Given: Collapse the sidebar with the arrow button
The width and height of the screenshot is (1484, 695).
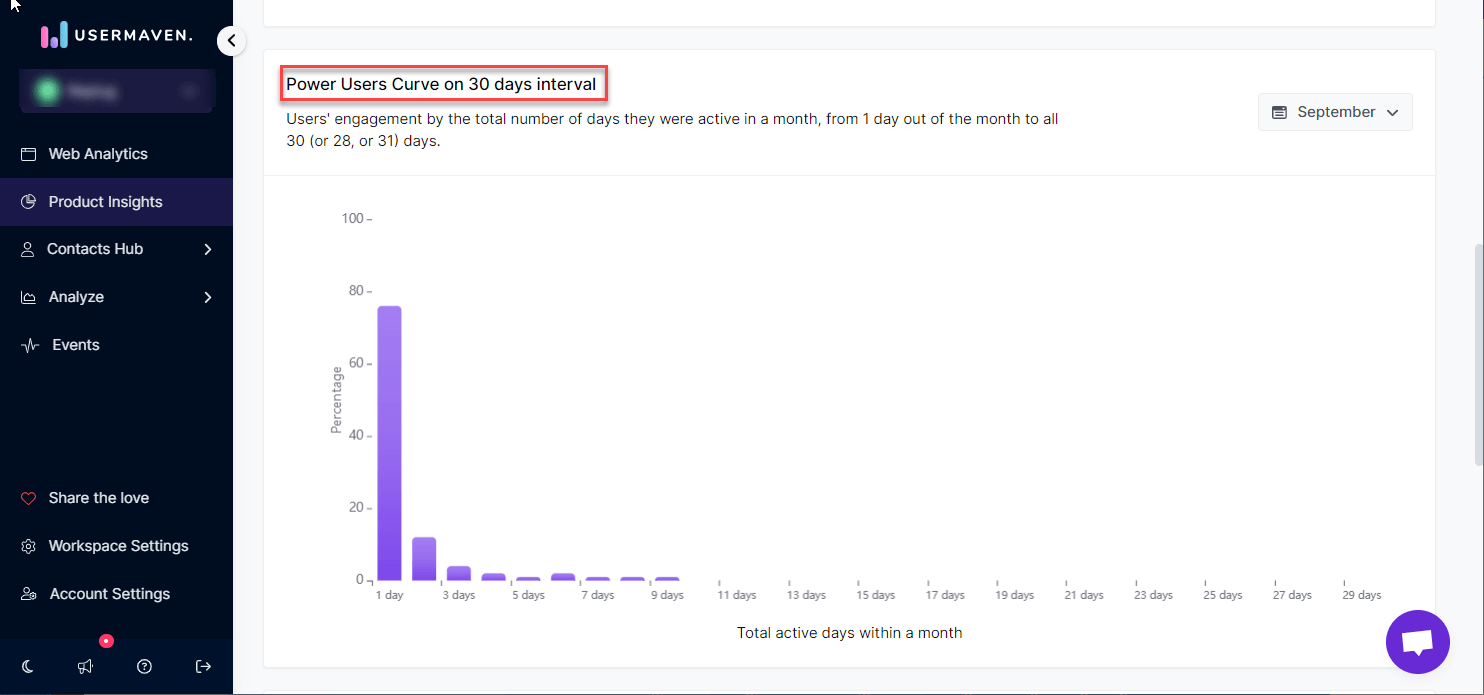Looking at the screenshot, I should click(x=231, y=41).
